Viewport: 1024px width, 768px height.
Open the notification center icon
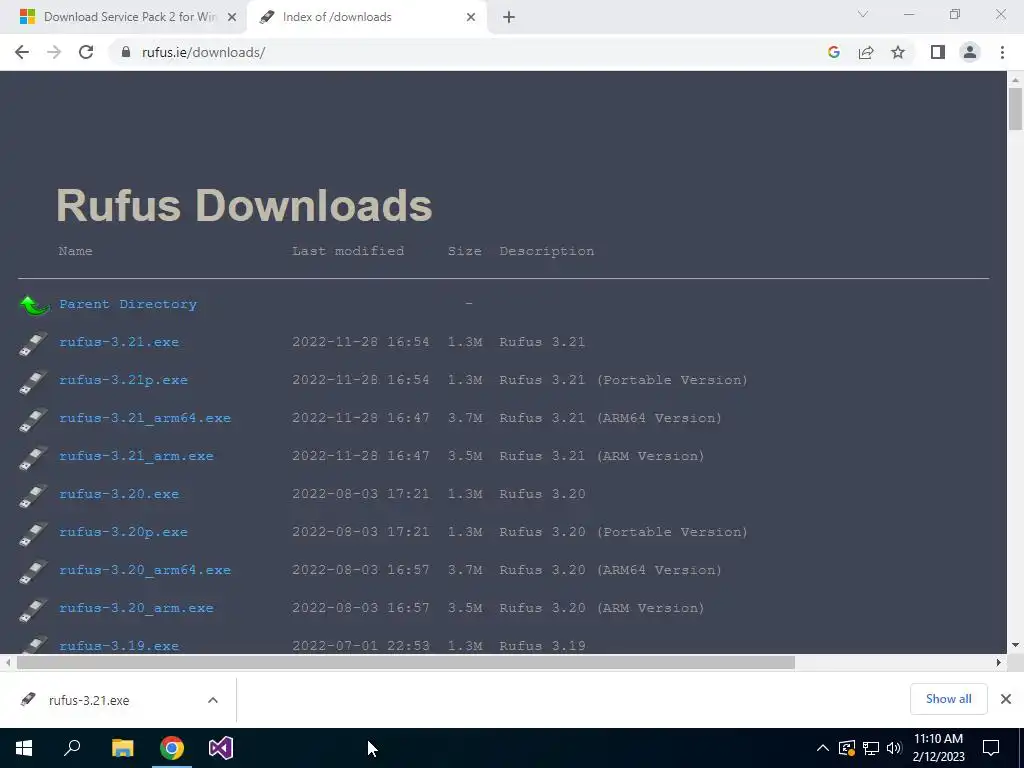tap(991, 748)
